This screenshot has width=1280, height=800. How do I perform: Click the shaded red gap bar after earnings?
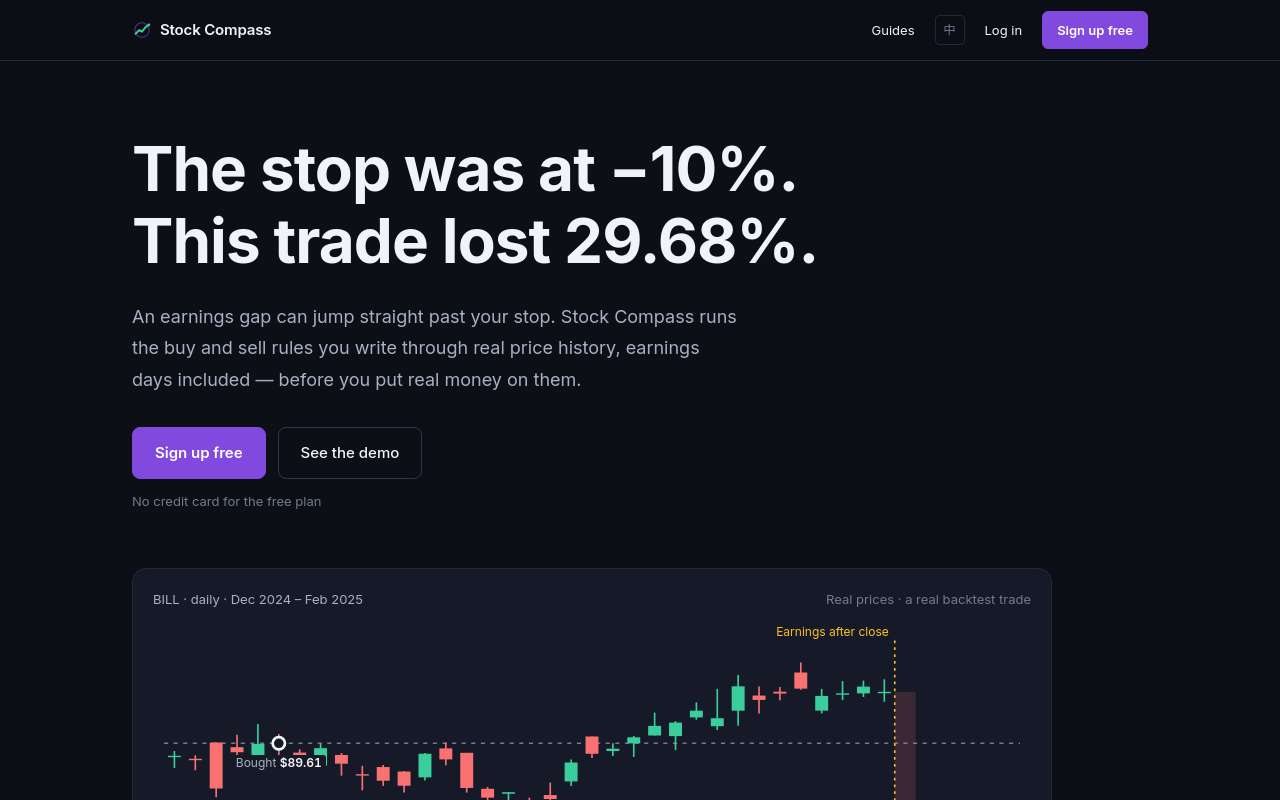pos(905,746)
